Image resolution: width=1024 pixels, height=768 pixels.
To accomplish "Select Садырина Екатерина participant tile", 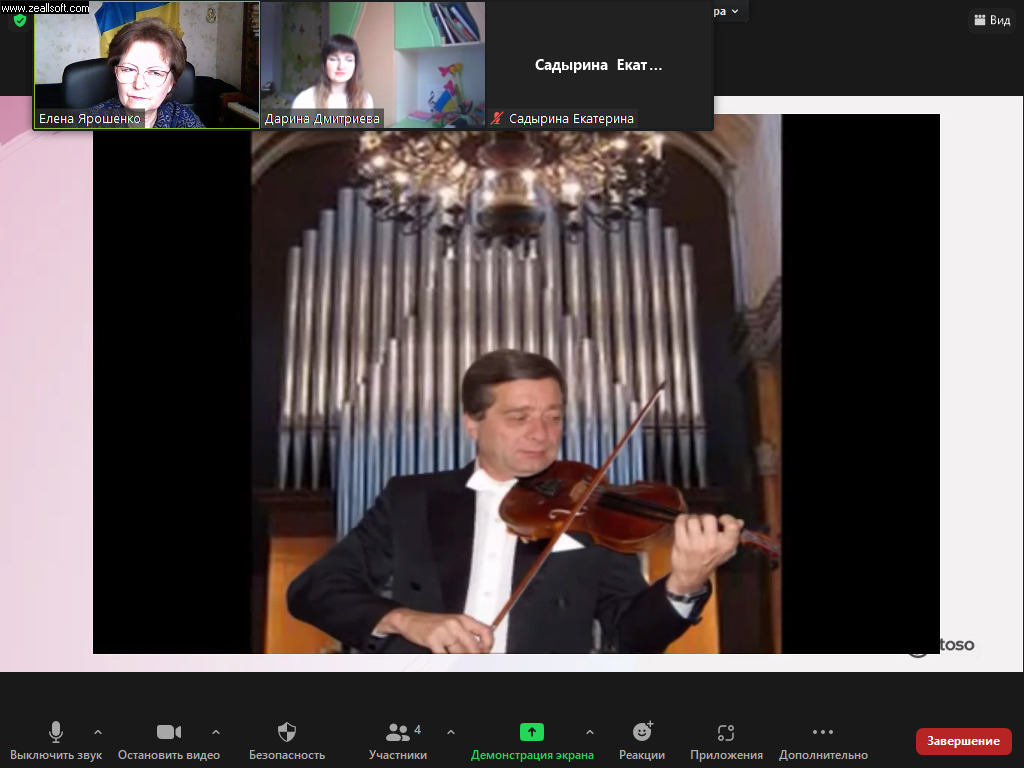I will (599, 65).
